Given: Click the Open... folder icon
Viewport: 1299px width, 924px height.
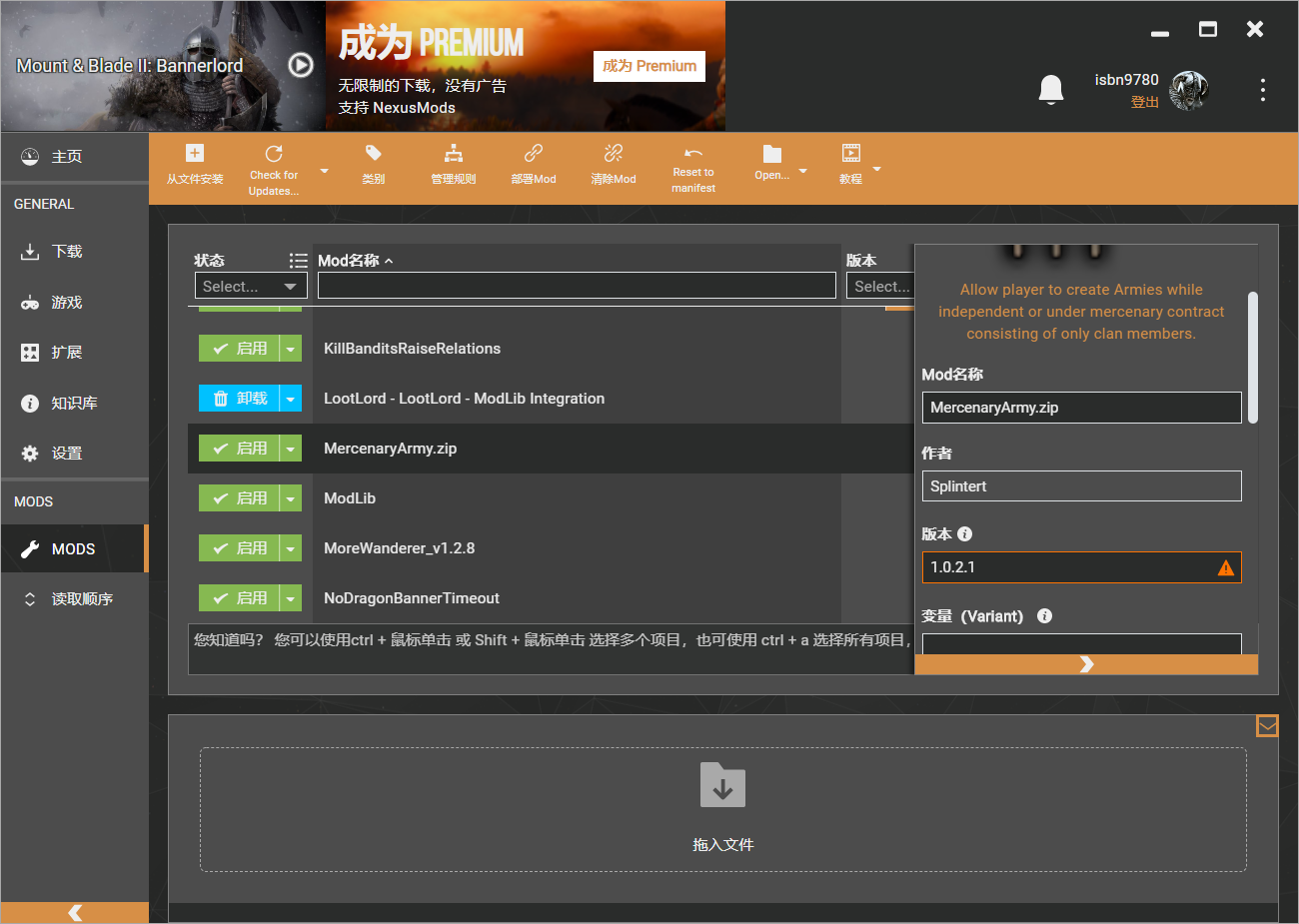Looking at the screenshot, I should pyautogui.click(x=772, y=154).
